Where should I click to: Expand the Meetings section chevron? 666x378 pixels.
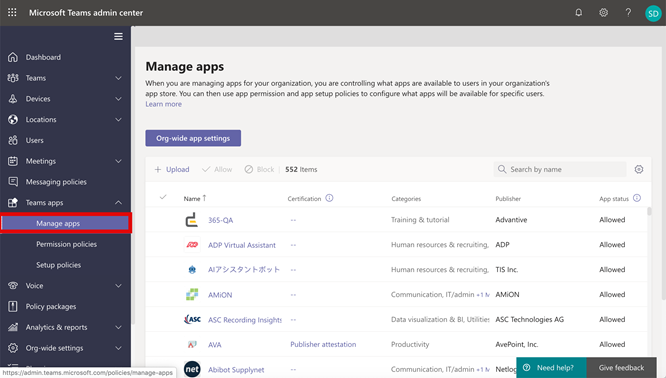click(119, 161)
